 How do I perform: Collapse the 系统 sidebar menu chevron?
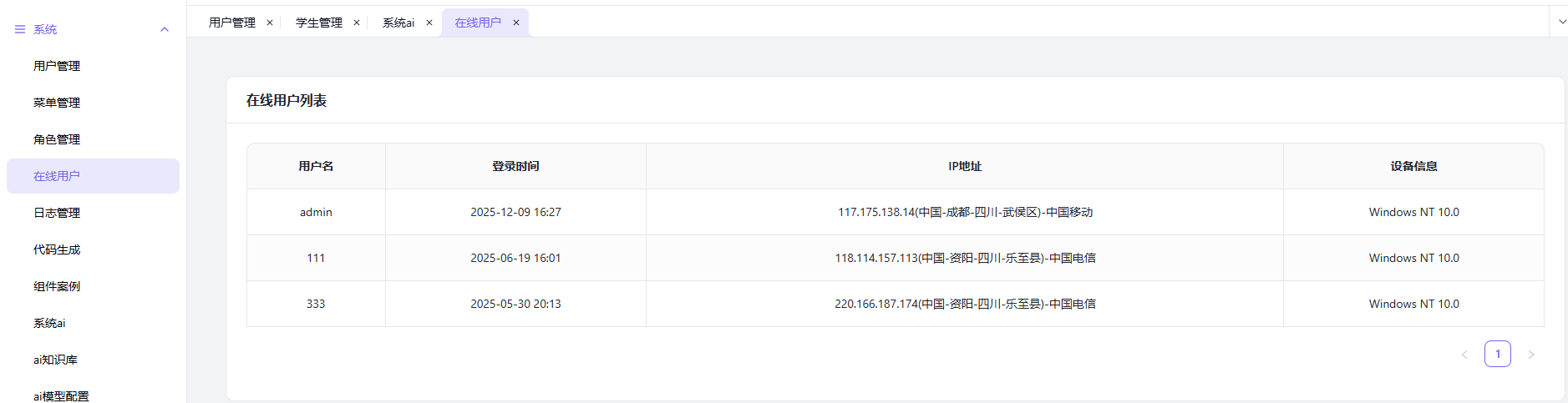[165, 29]
